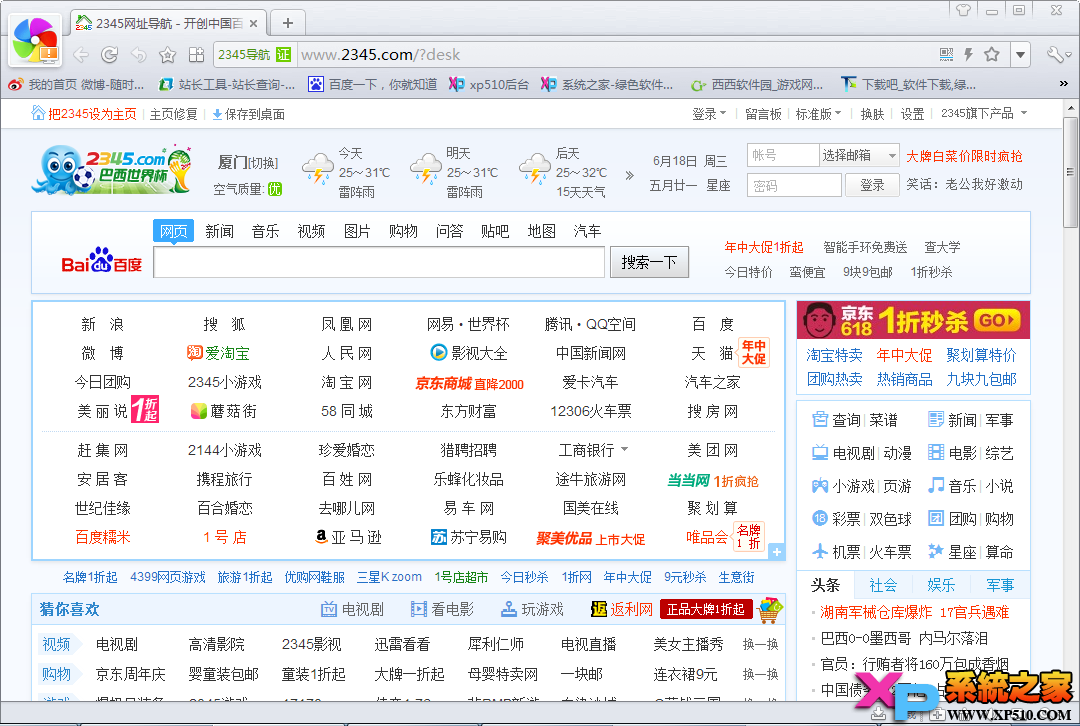Open the 亚马逊 site link

coord(348,537)
